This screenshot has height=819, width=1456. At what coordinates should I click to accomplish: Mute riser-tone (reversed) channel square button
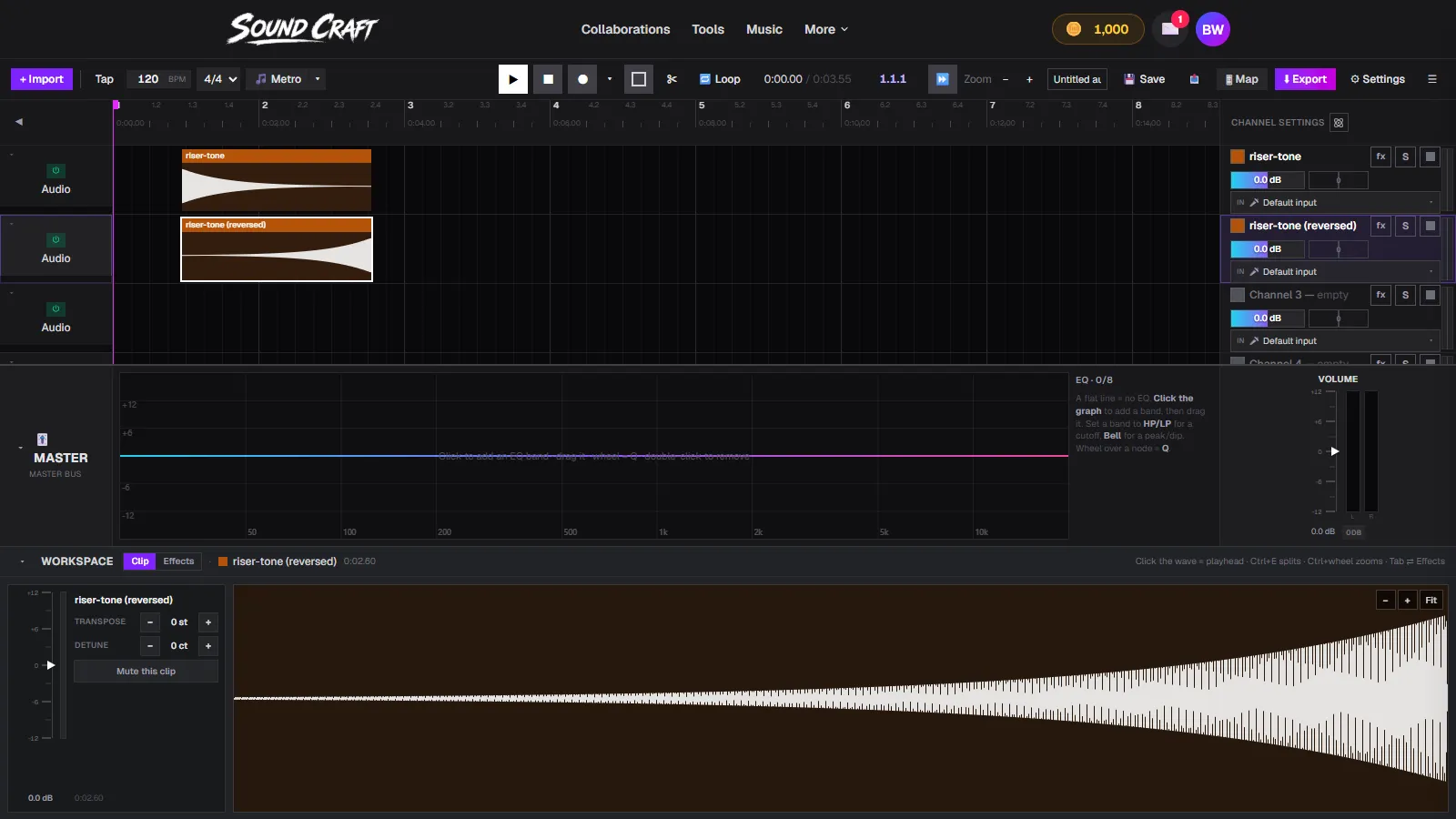[1430, 226]
